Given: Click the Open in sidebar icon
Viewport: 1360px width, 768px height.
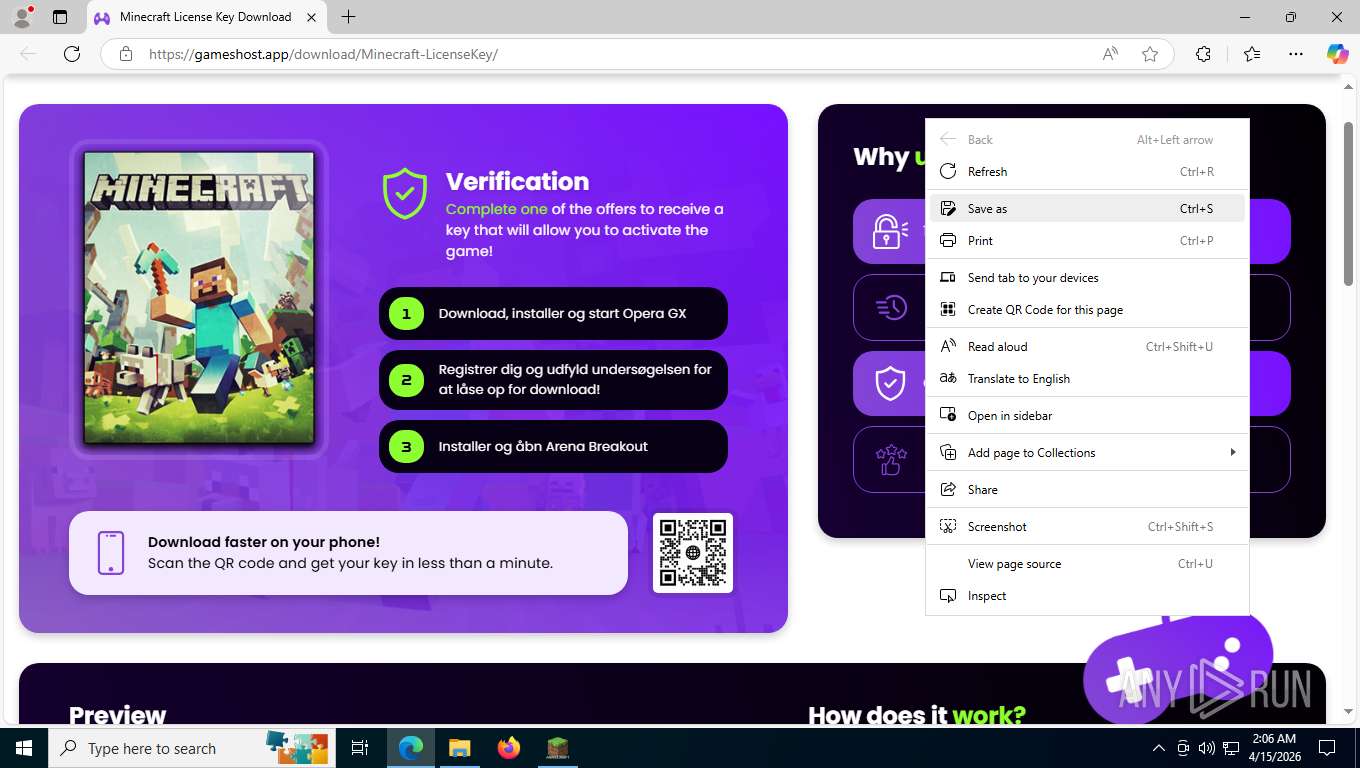Looking at the screenshot, I should (948, 416).
